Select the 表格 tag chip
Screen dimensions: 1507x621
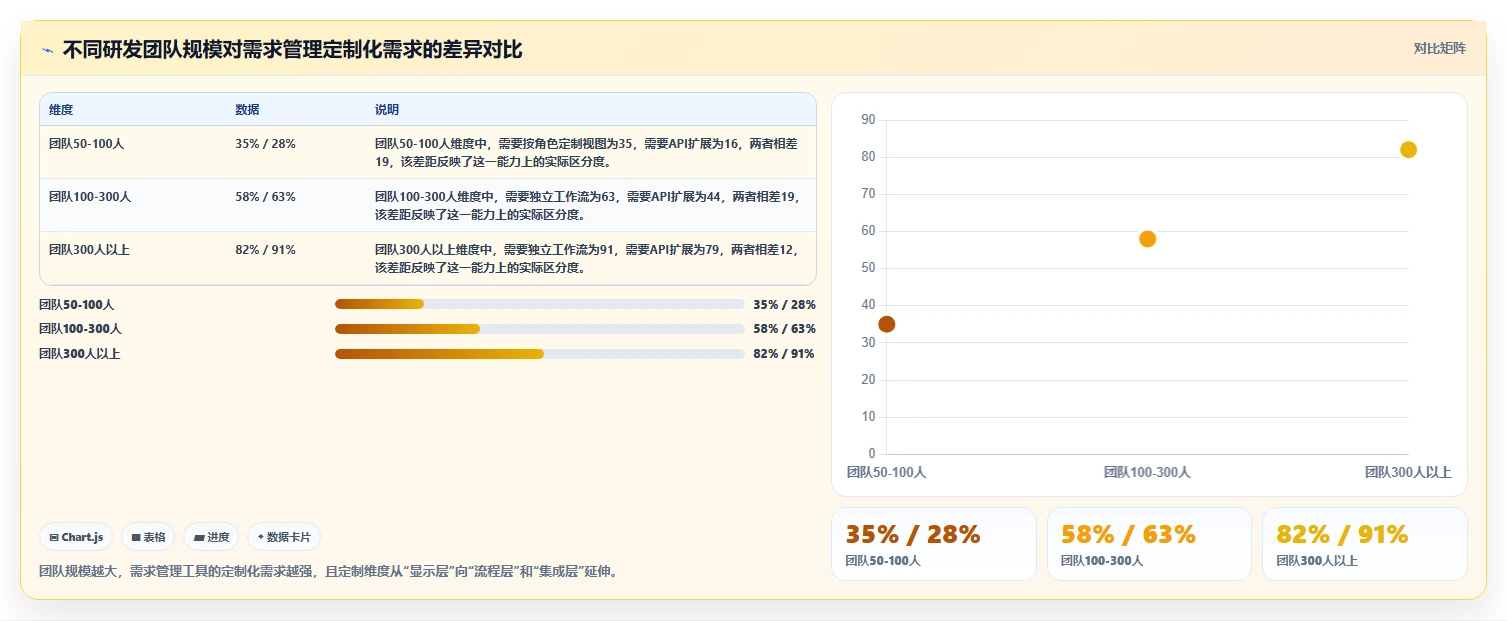click(148, 537)
